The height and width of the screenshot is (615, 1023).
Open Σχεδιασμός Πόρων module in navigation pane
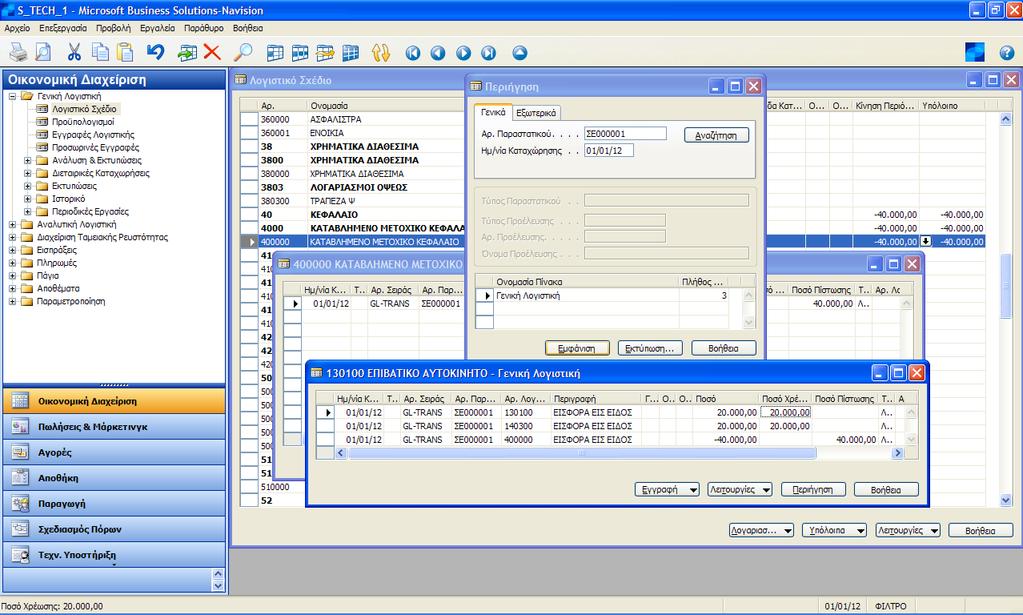point(114,530)
